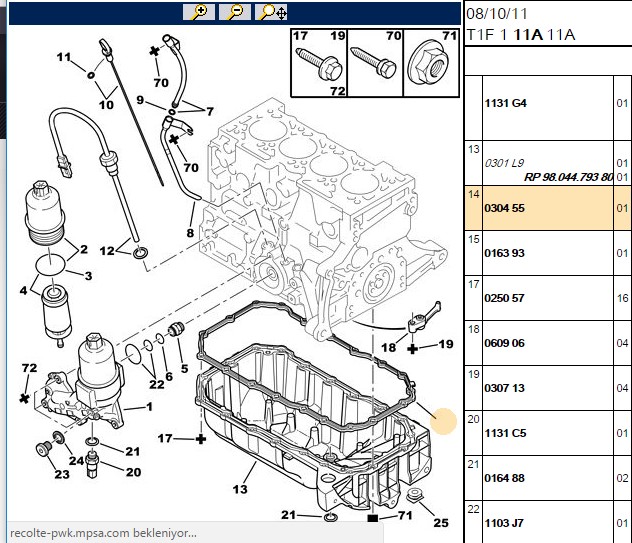Click callout 17 with plus marker
The height and width of the screenshot is (543, 632).
[x=165, y=438]
